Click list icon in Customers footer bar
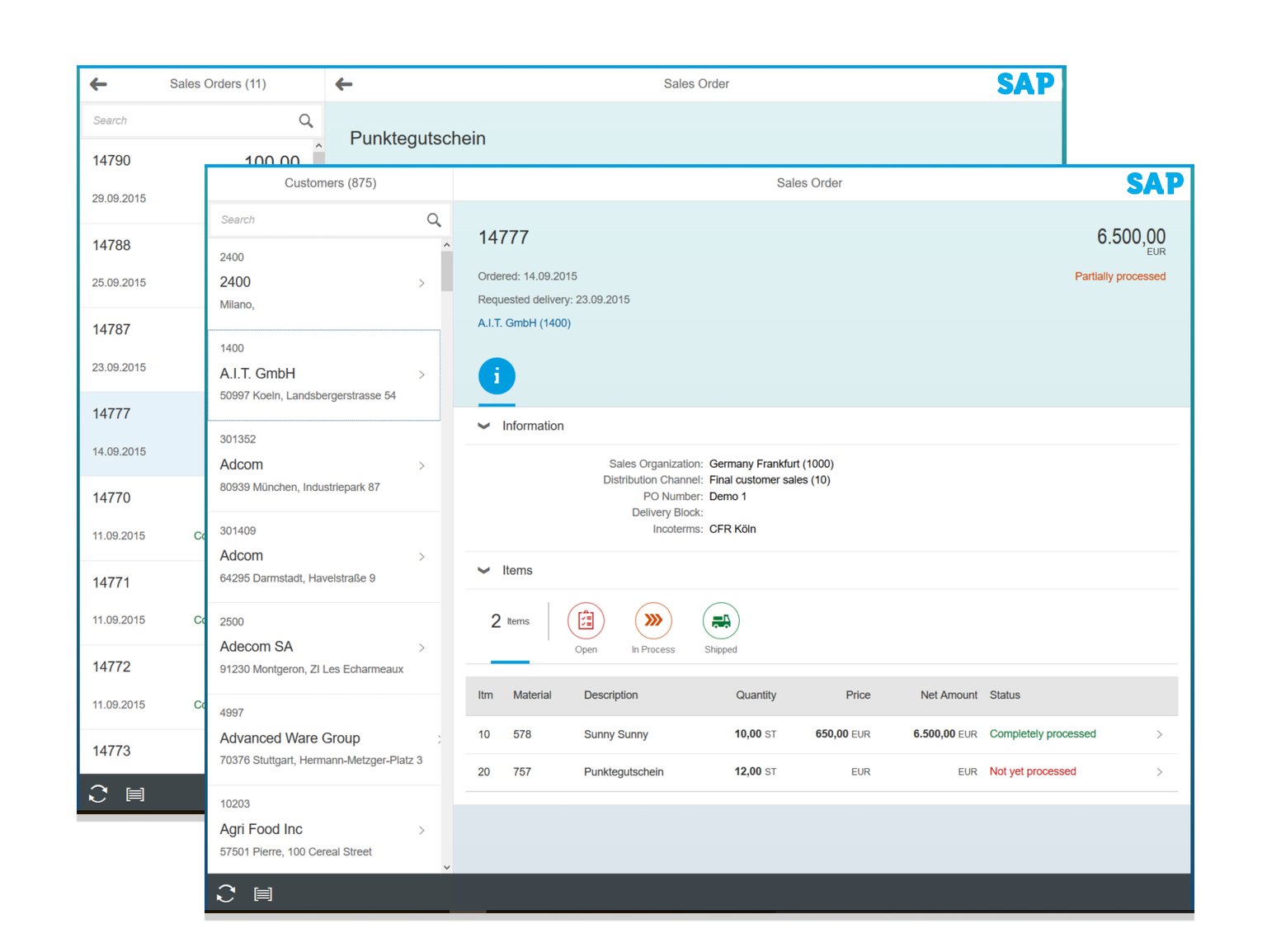The width and height of the screenshot is (1267, 952). [263, 893]
